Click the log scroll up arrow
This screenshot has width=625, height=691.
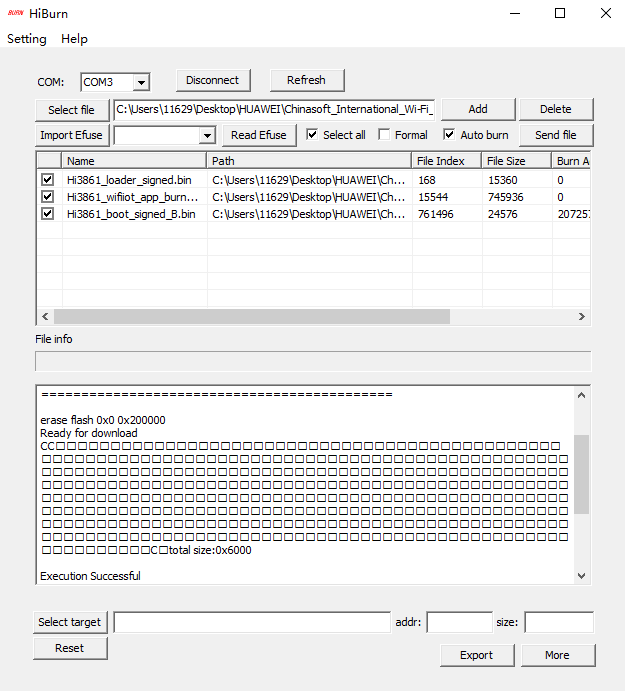581,395
